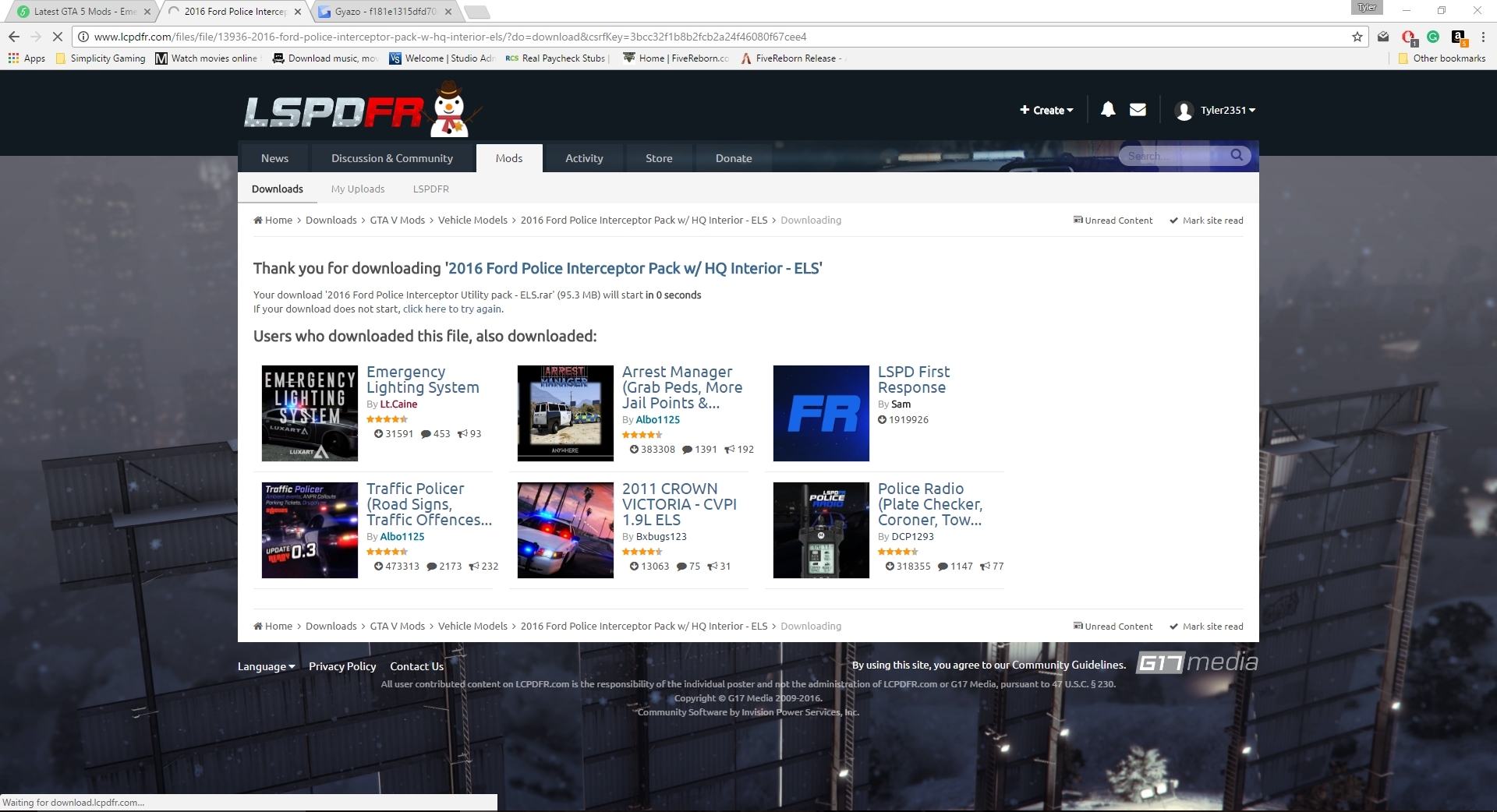Click the Home breadcrumb at top
Screen dimensions: 1497x812
tap(273, 221)
